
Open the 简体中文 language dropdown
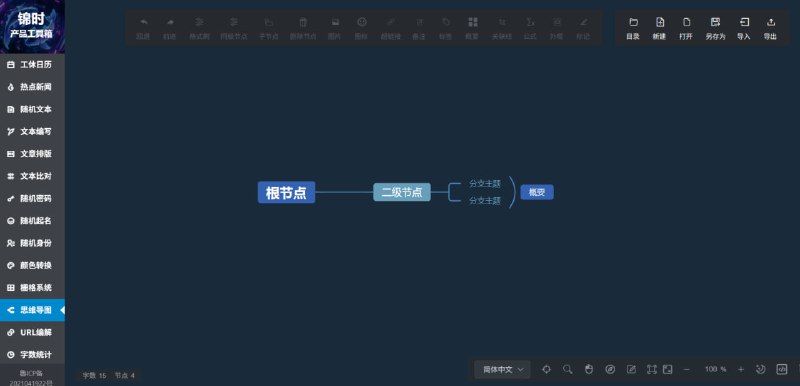click(503, 369)
